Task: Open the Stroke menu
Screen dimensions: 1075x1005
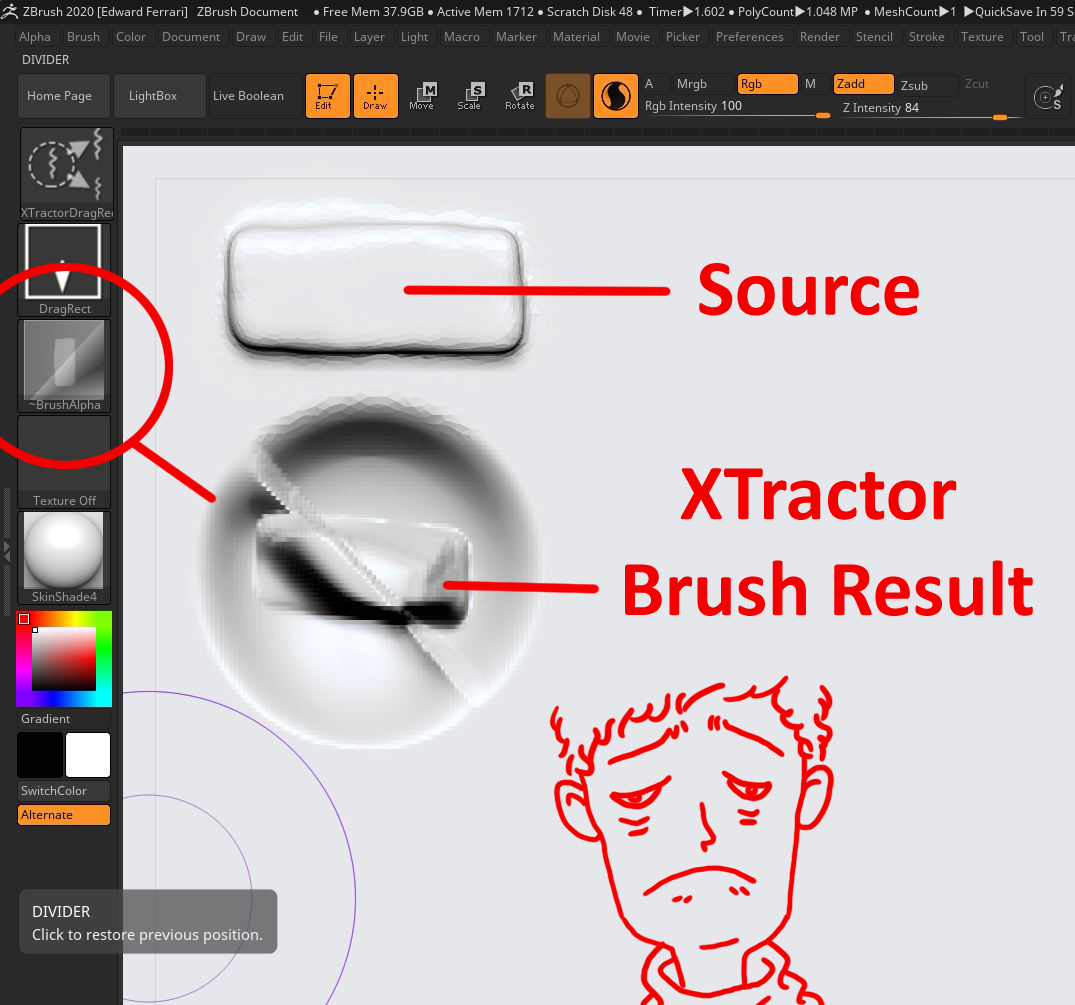Action: click(x=927, y=37)
